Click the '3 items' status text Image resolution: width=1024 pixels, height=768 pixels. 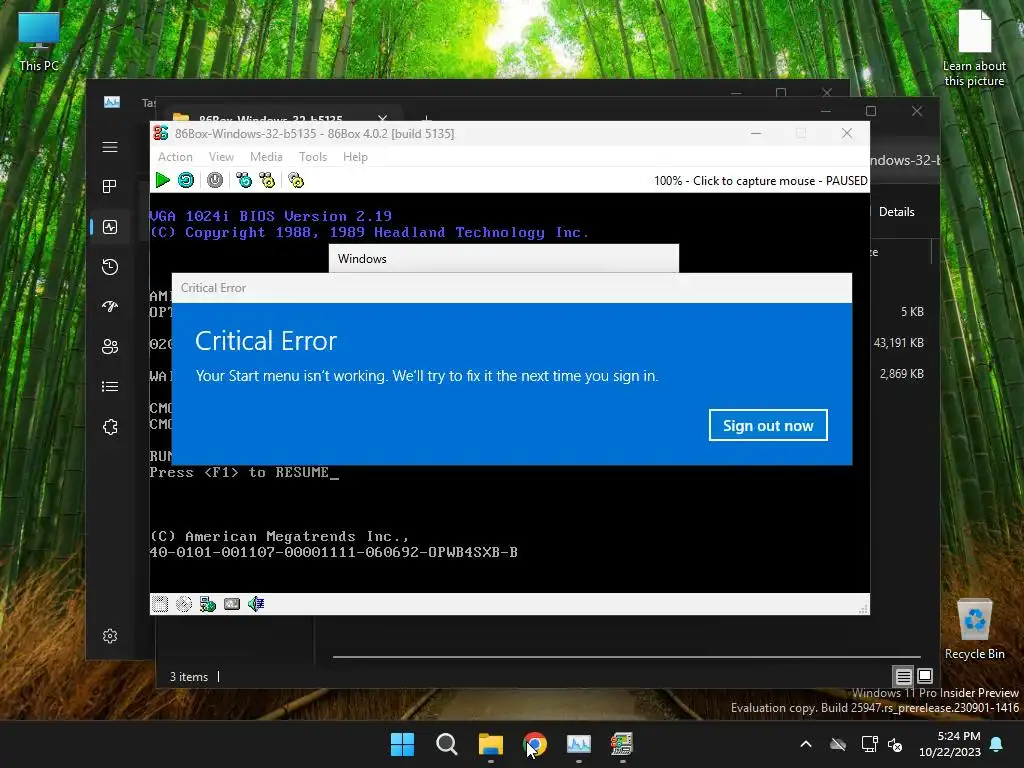pos(189,677)
